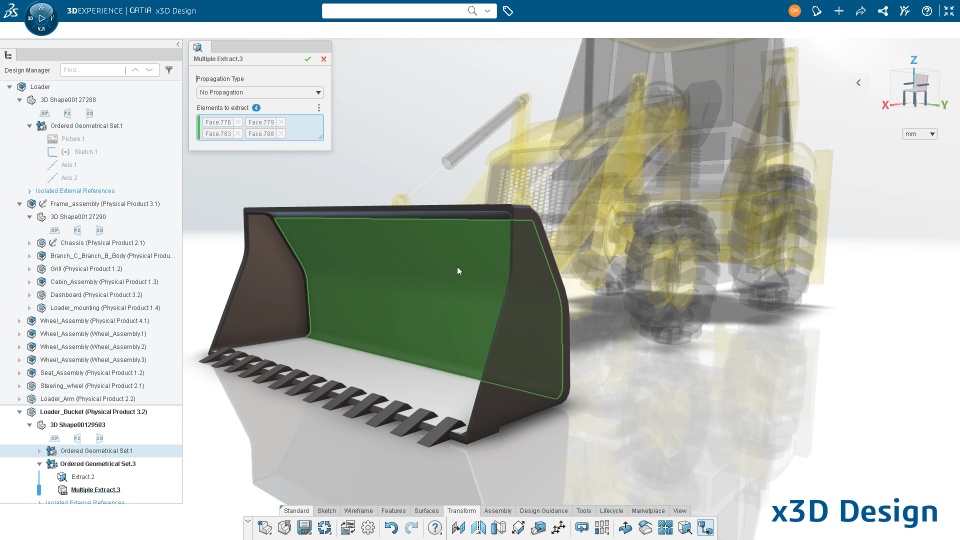Select Cabin_Assembly in the tree
The width and height of the screenshot is (960, 540).
[x=104, y=282]
